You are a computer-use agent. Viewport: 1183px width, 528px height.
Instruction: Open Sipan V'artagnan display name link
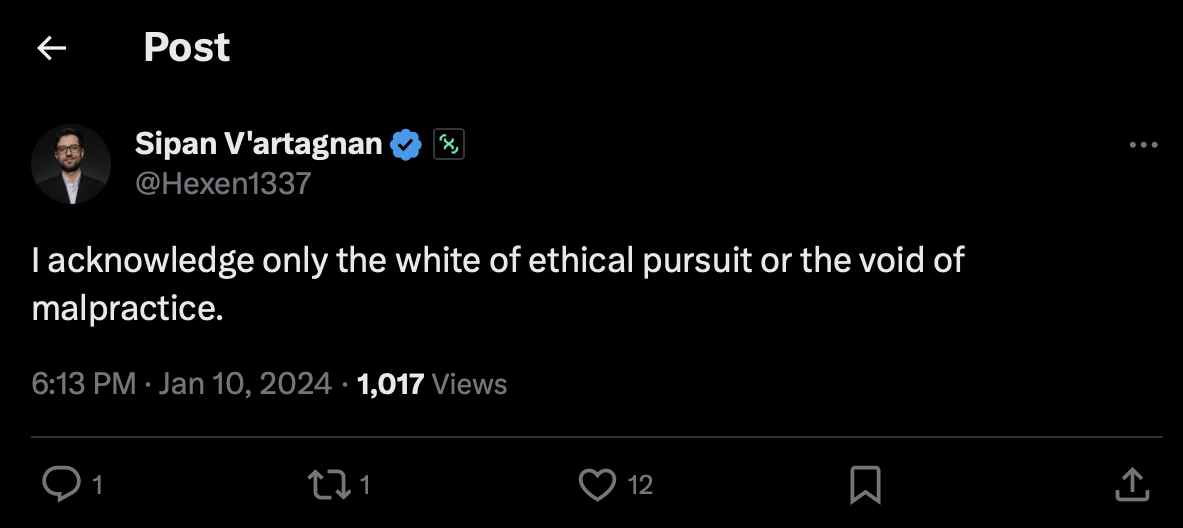(x=258, y=145)
